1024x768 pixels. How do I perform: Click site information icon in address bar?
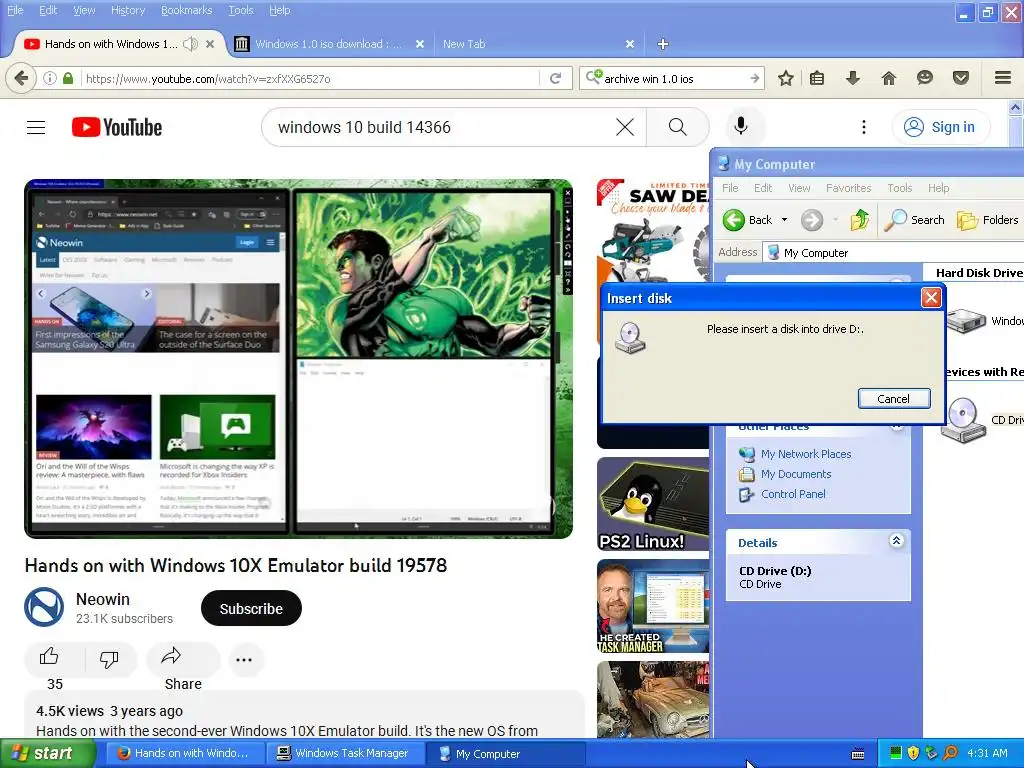[50, 78]
